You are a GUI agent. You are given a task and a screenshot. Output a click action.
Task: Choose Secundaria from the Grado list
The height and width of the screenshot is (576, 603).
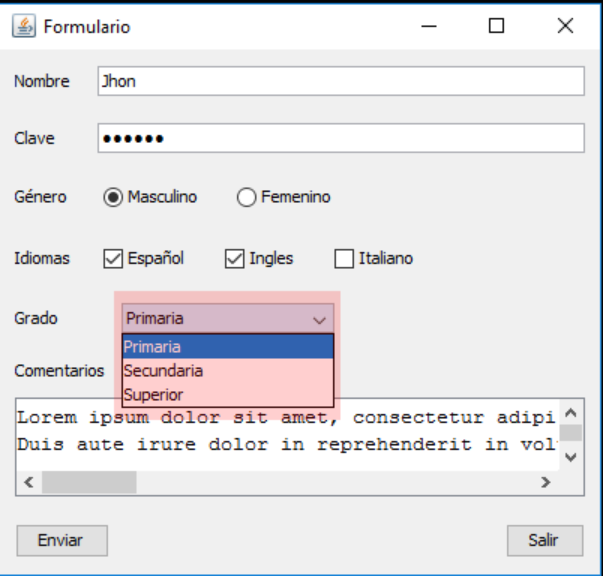click(x=228, y=371)
